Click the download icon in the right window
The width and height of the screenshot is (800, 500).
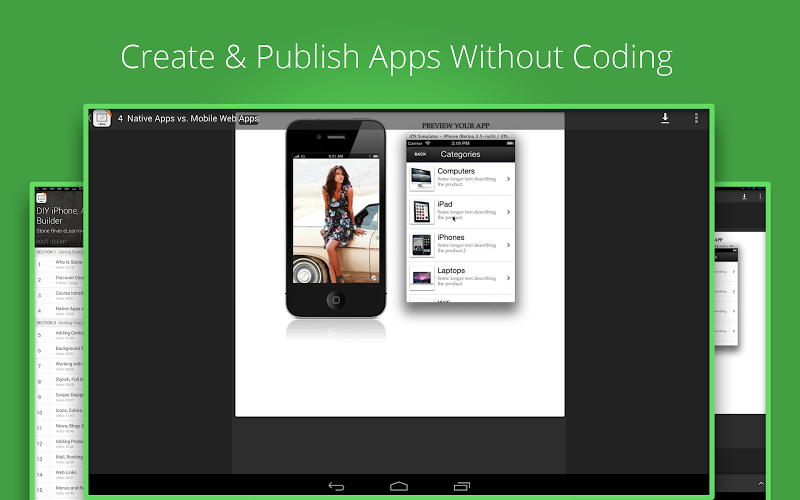(x=744, y=196)
